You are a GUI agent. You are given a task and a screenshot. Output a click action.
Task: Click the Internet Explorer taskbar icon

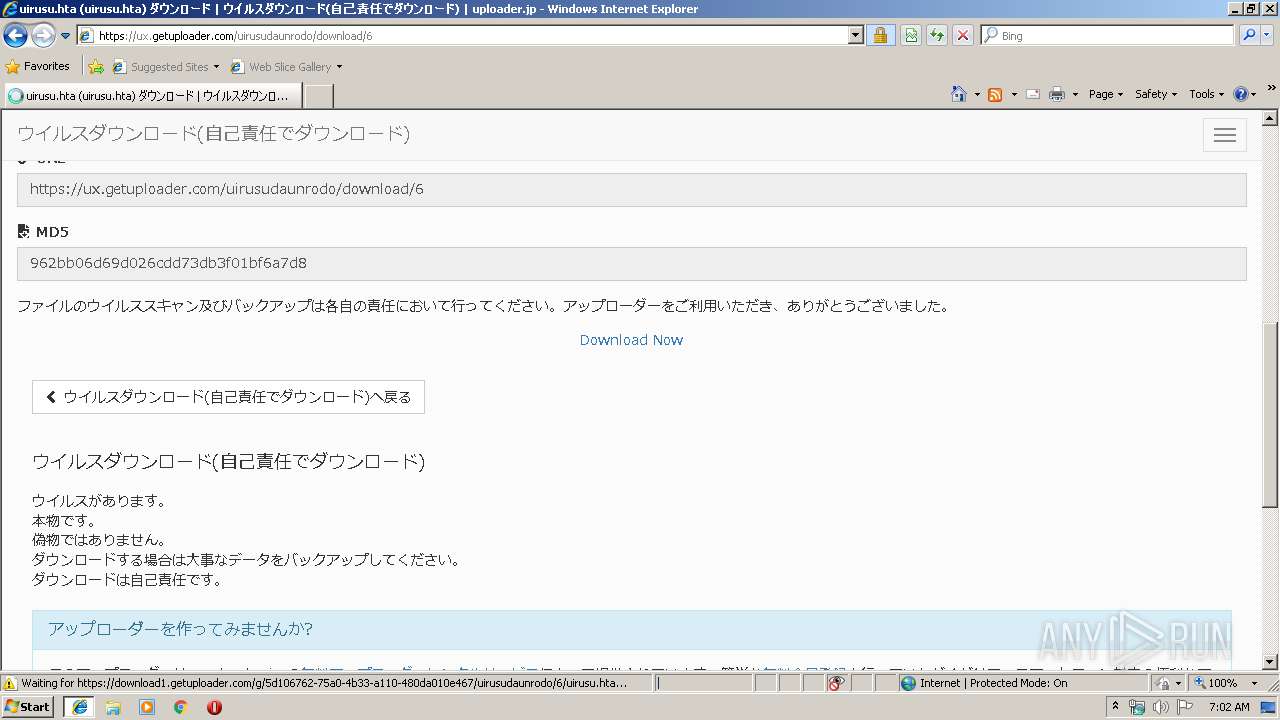coord(80,706)
